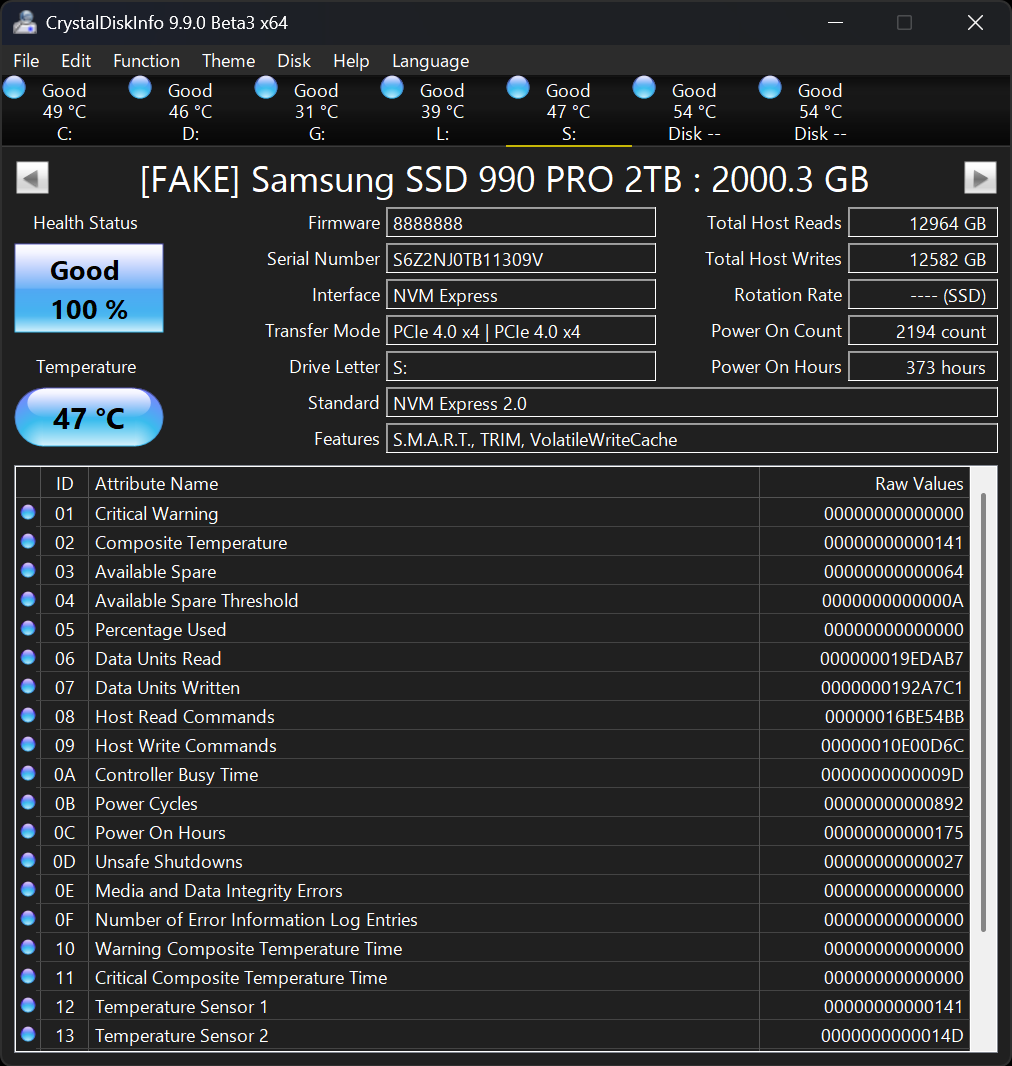Click the S: drive letter tab label
This screenshot has height=1066, width=1012.
[x=569, y=134]
